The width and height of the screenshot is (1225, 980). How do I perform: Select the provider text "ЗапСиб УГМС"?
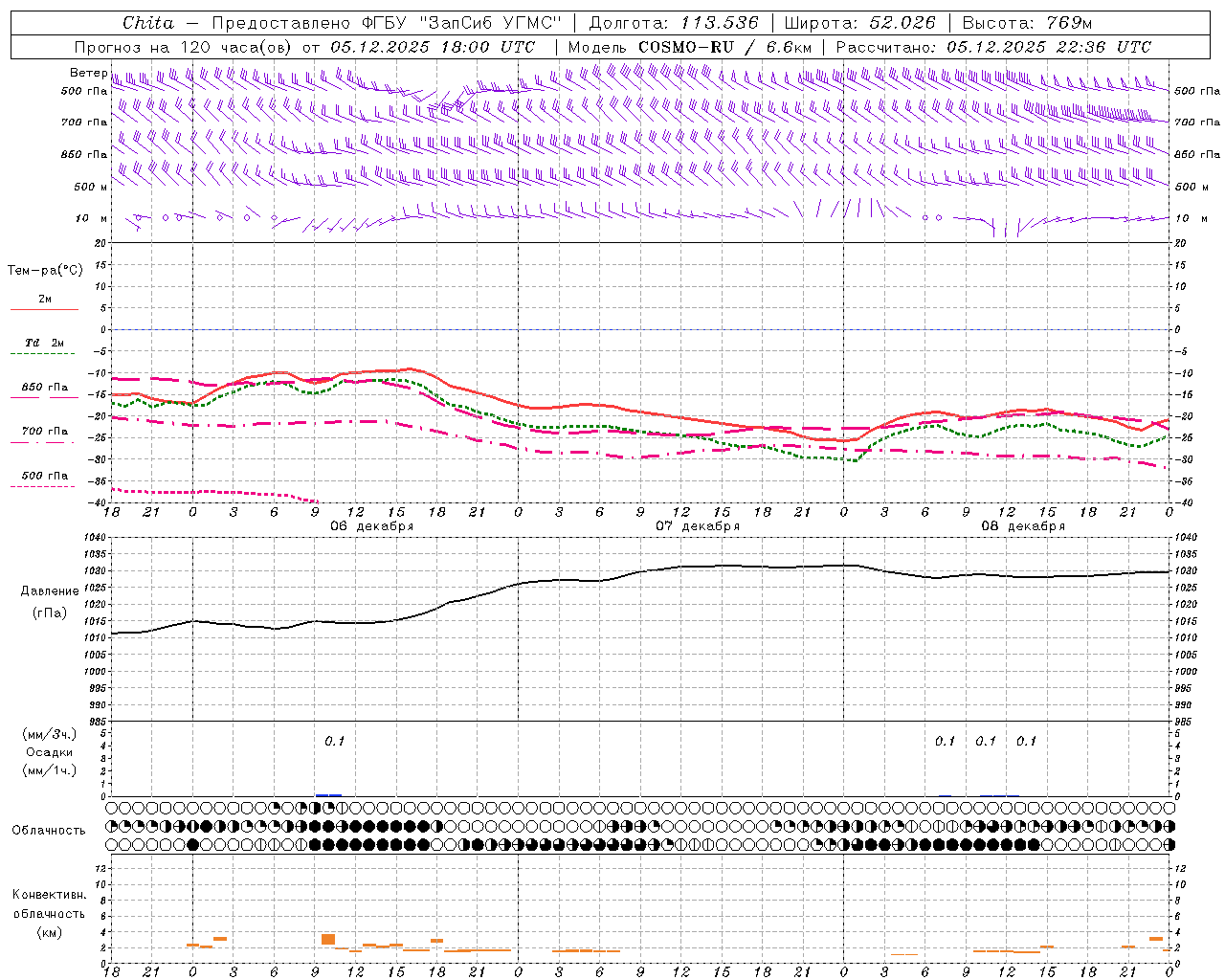(x=490, y=22)
